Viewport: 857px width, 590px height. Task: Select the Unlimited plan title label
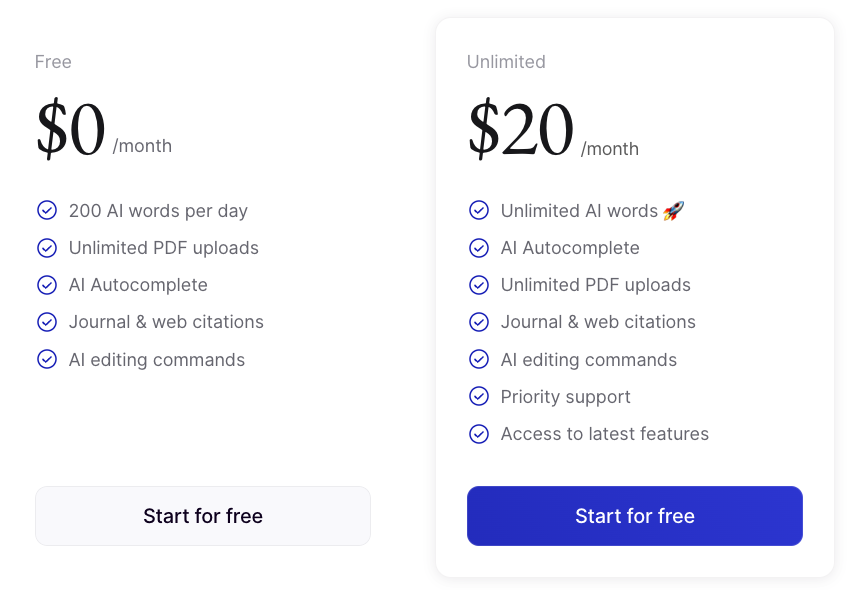click(506, 62)
